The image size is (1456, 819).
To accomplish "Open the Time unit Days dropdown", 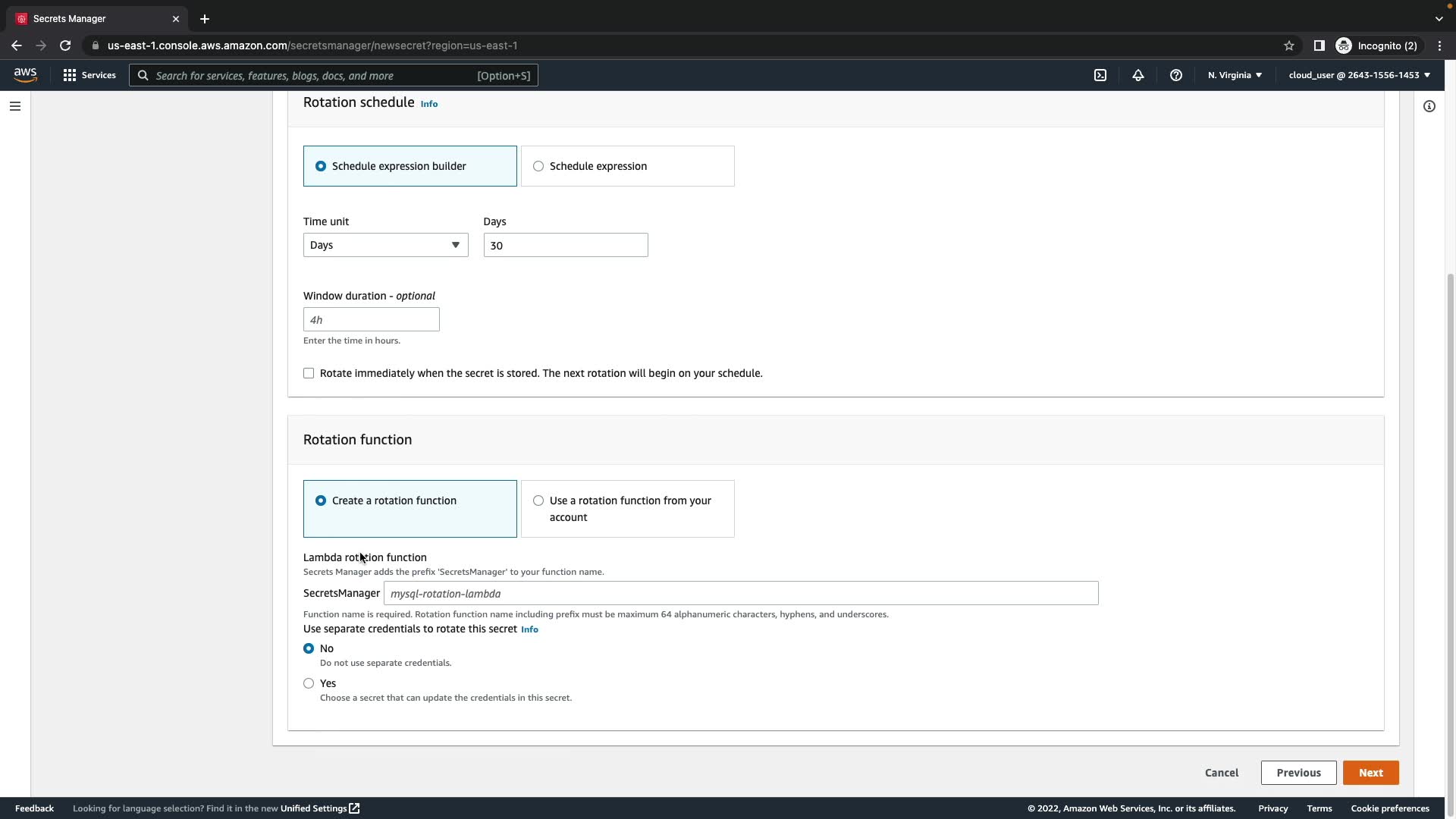I will click(385, 245).
